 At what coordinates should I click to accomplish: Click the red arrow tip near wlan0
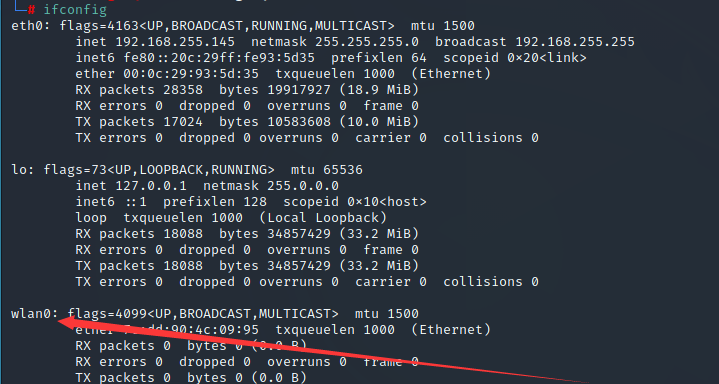point(61,320)
